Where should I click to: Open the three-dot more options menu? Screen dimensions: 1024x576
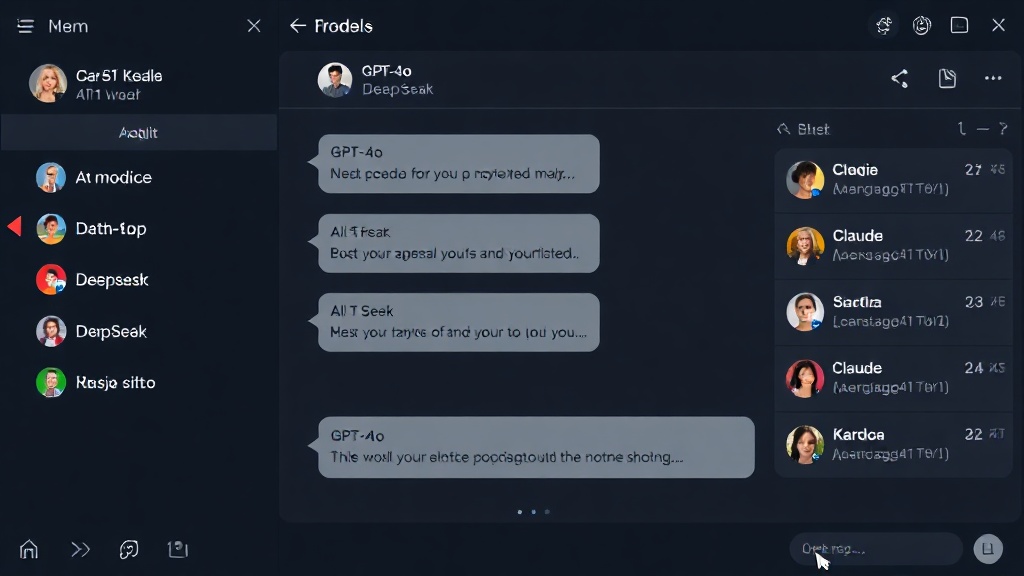[993, 78]
